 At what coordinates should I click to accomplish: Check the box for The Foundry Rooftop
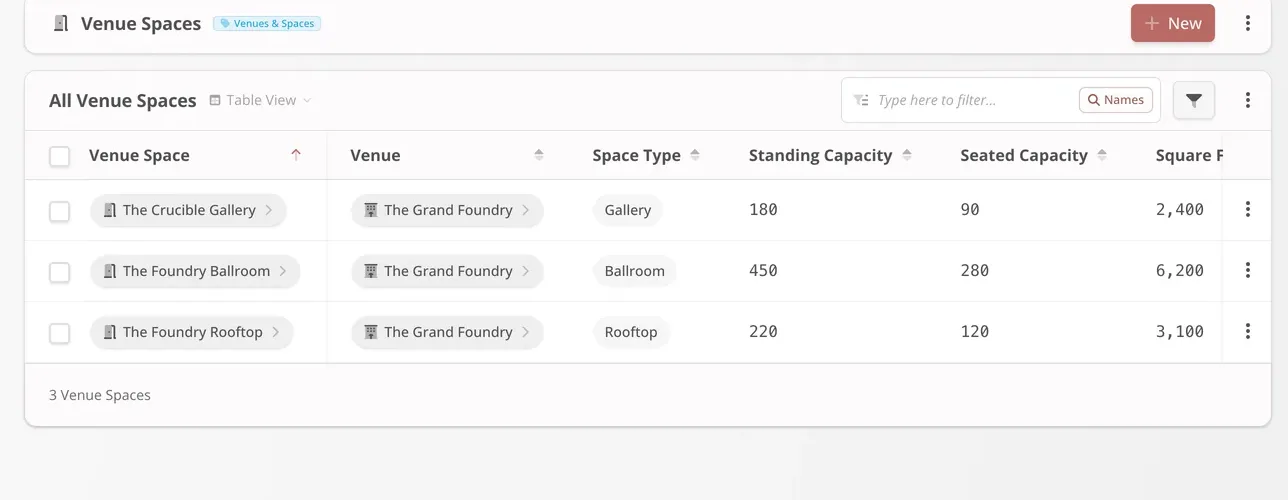tap(60, 333)
